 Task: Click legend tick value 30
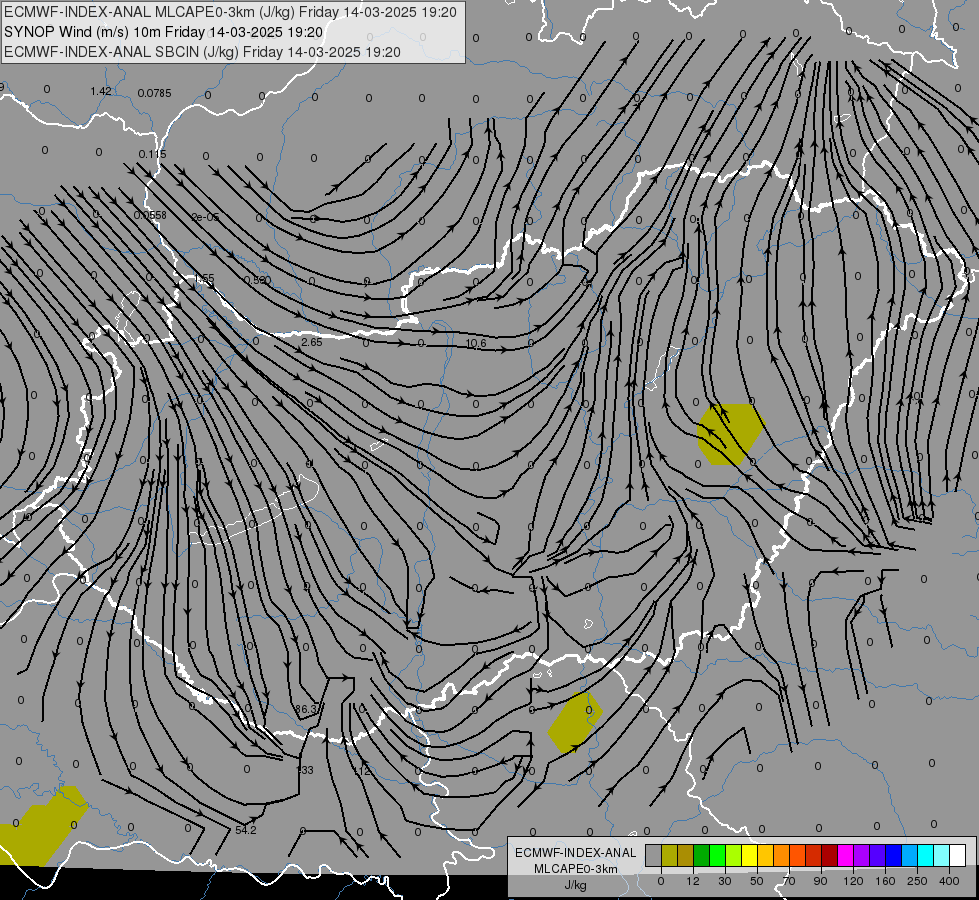click(724, 881)
